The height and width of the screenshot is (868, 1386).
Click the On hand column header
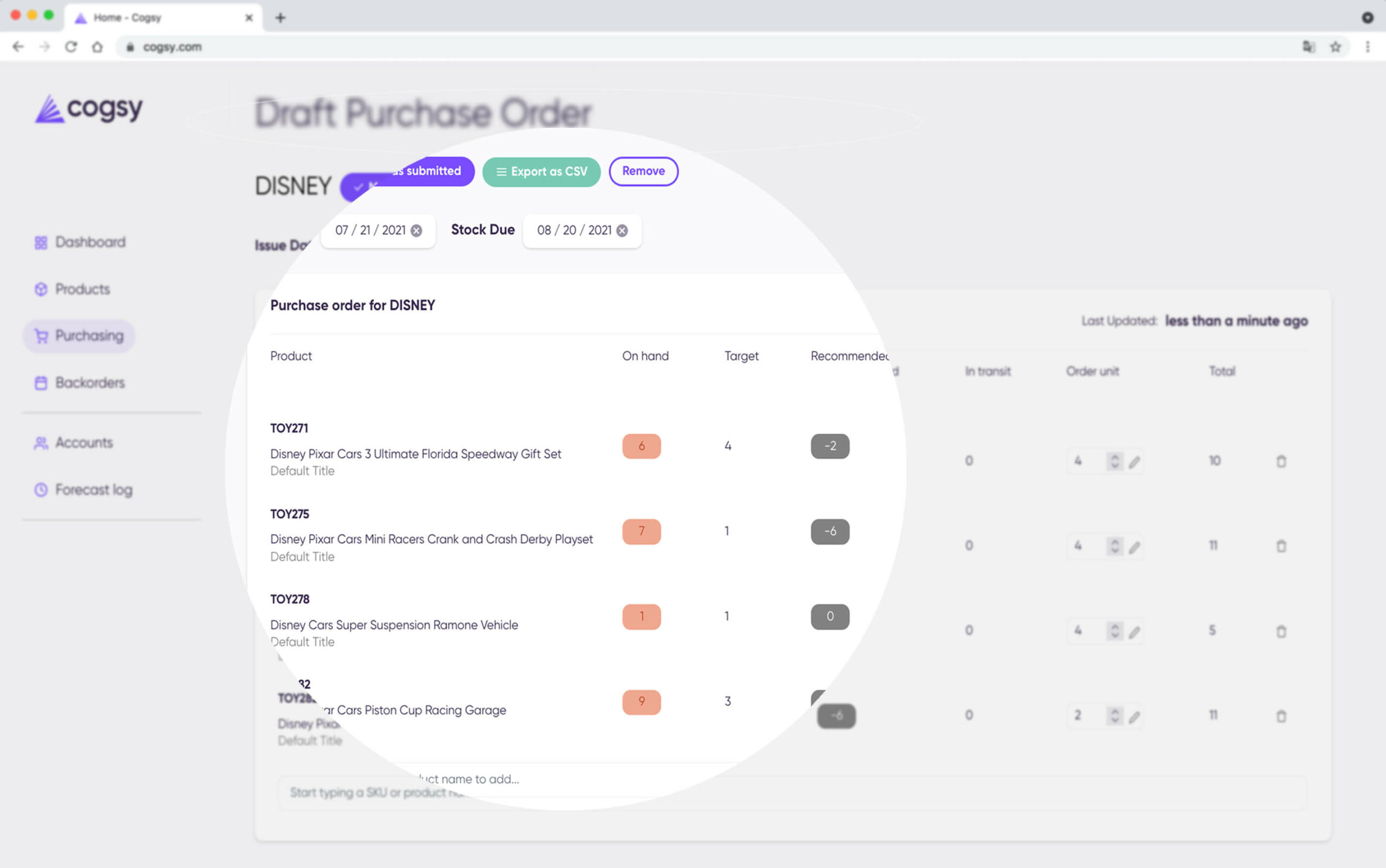pos(645,356)
